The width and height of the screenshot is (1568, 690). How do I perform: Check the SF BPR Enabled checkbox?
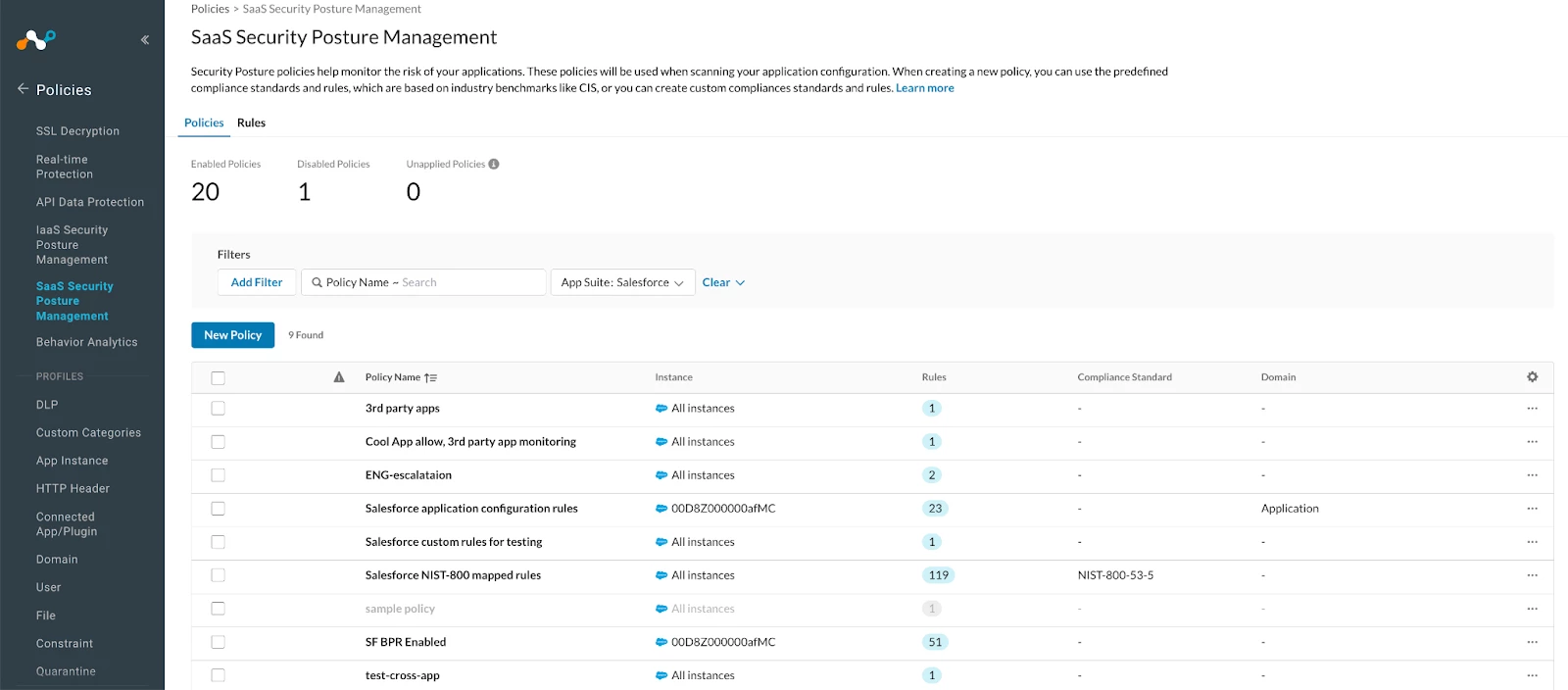[x=218, y=642]
